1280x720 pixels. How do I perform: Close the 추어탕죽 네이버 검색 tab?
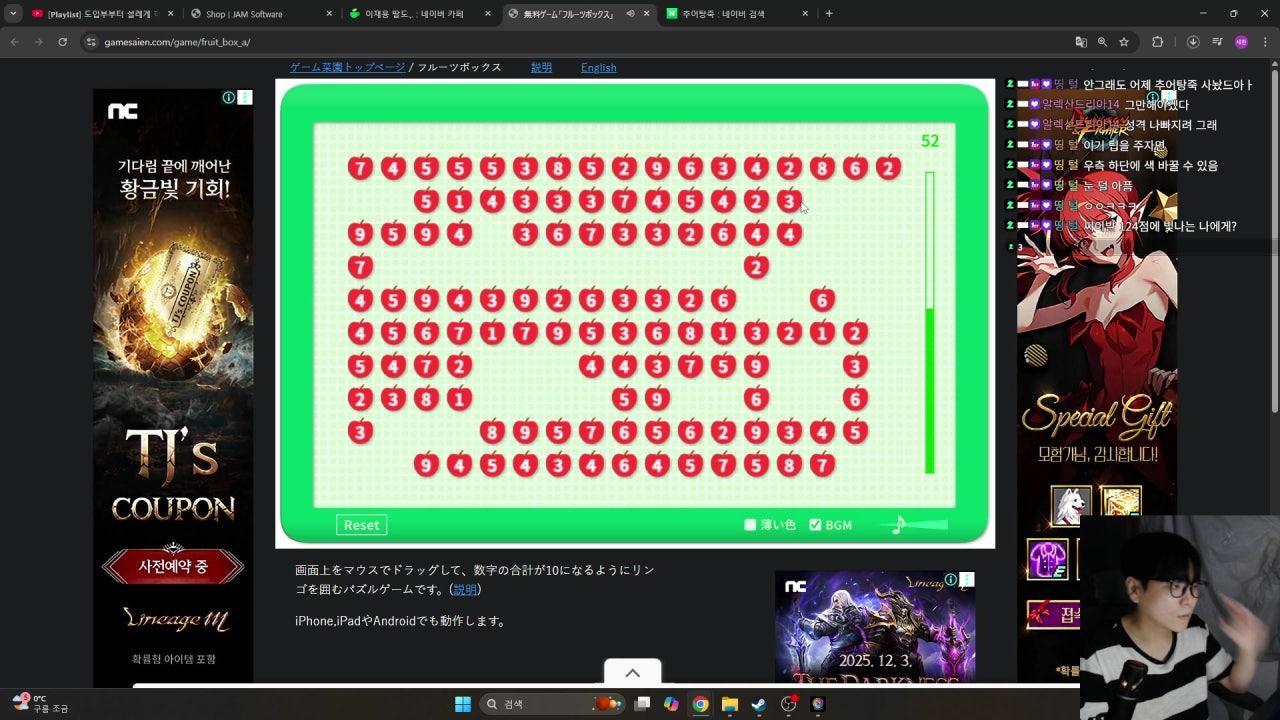805,14
